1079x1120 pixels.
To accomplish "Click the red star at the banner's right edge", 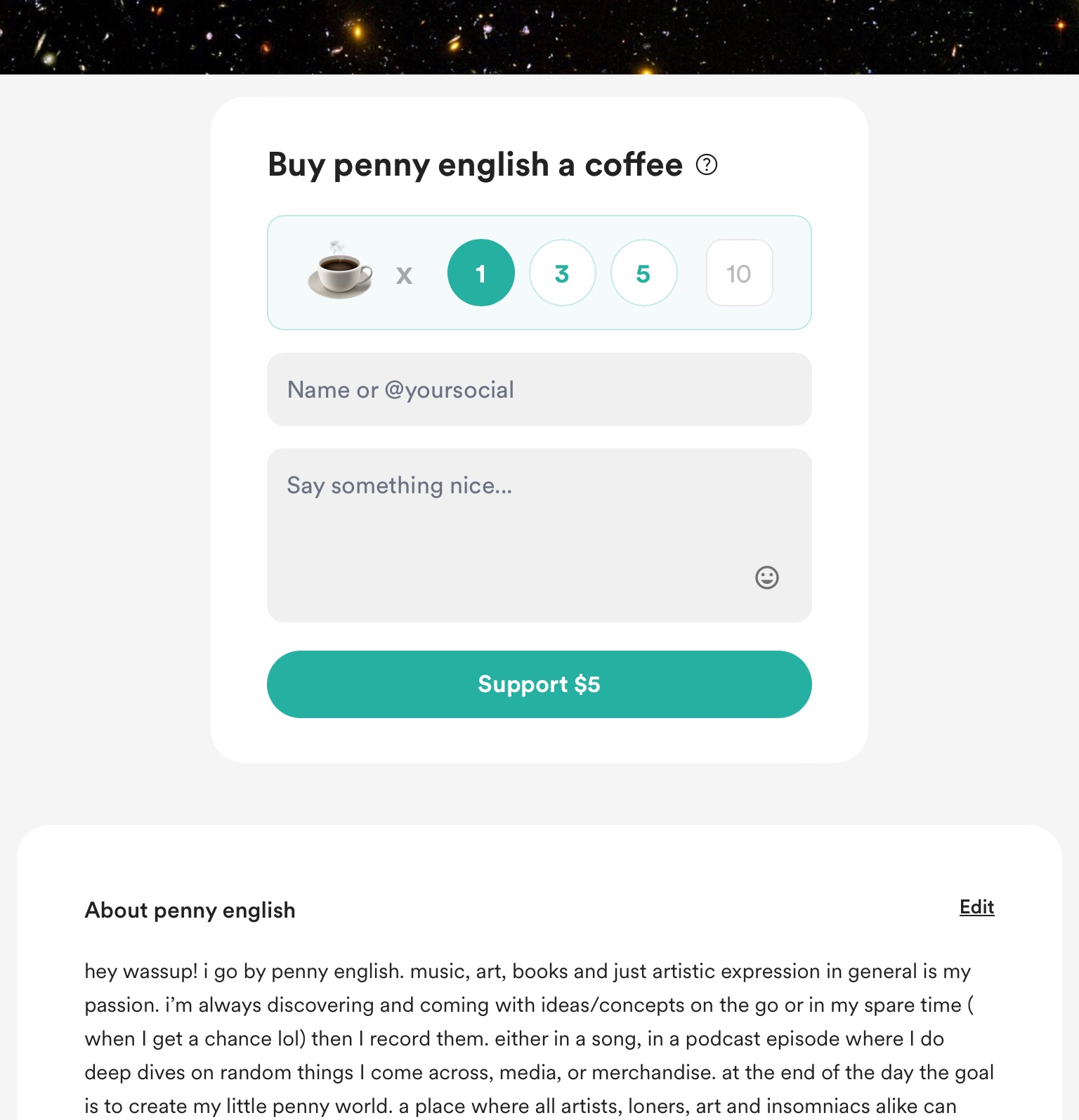I will [x=1060, y=25].
